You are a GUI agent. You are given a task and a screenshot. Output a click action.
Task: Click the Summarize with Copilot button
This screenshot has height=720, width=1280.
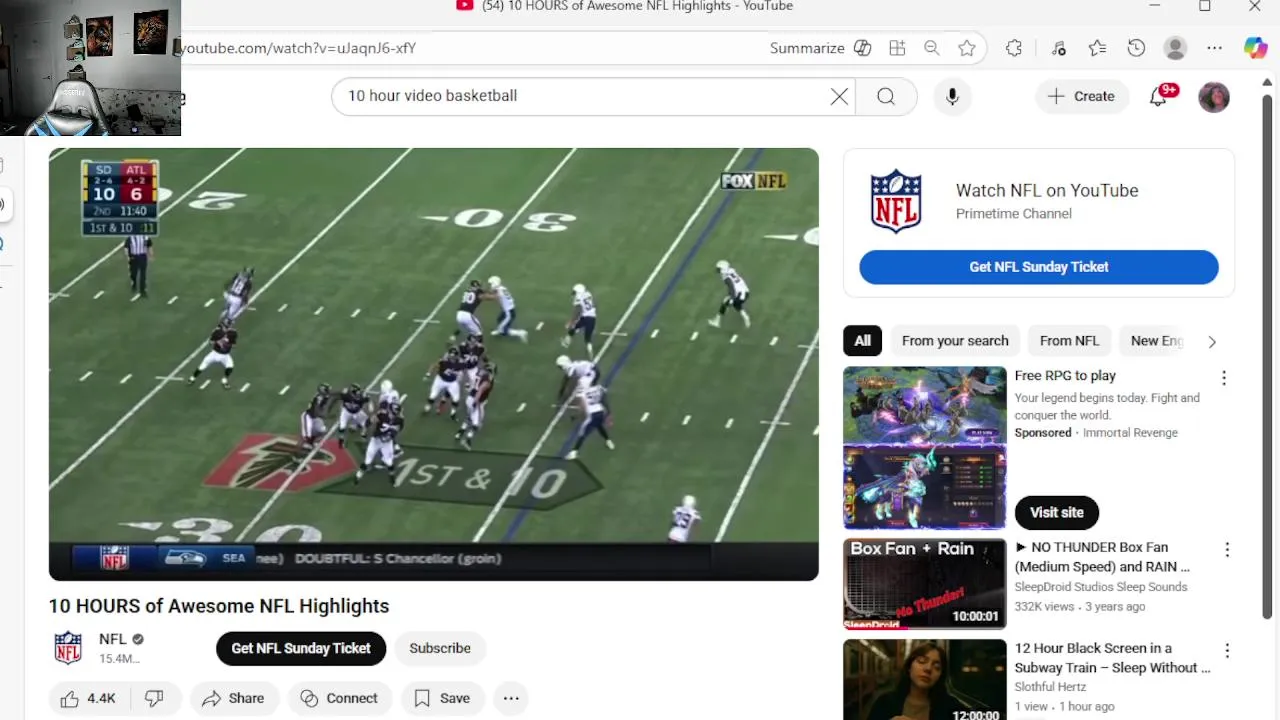coord(820,48)
